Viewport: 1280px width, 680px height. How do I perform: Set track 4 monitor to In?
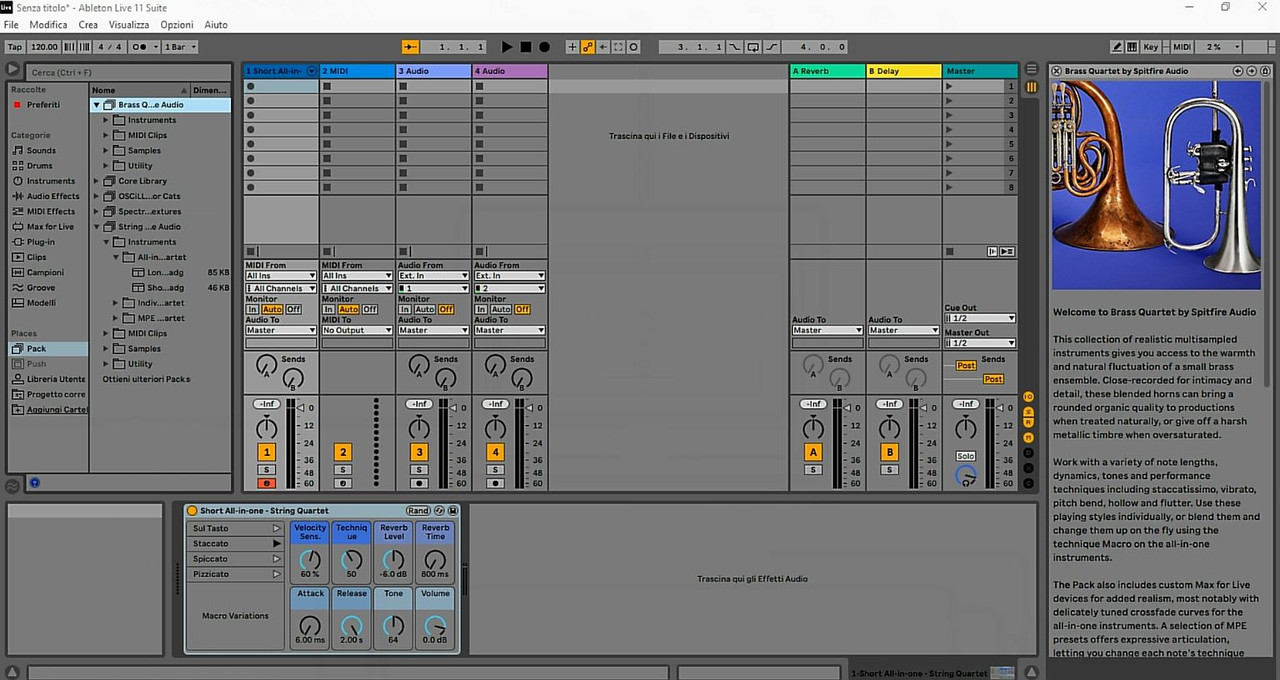click(x=480, y=310)
